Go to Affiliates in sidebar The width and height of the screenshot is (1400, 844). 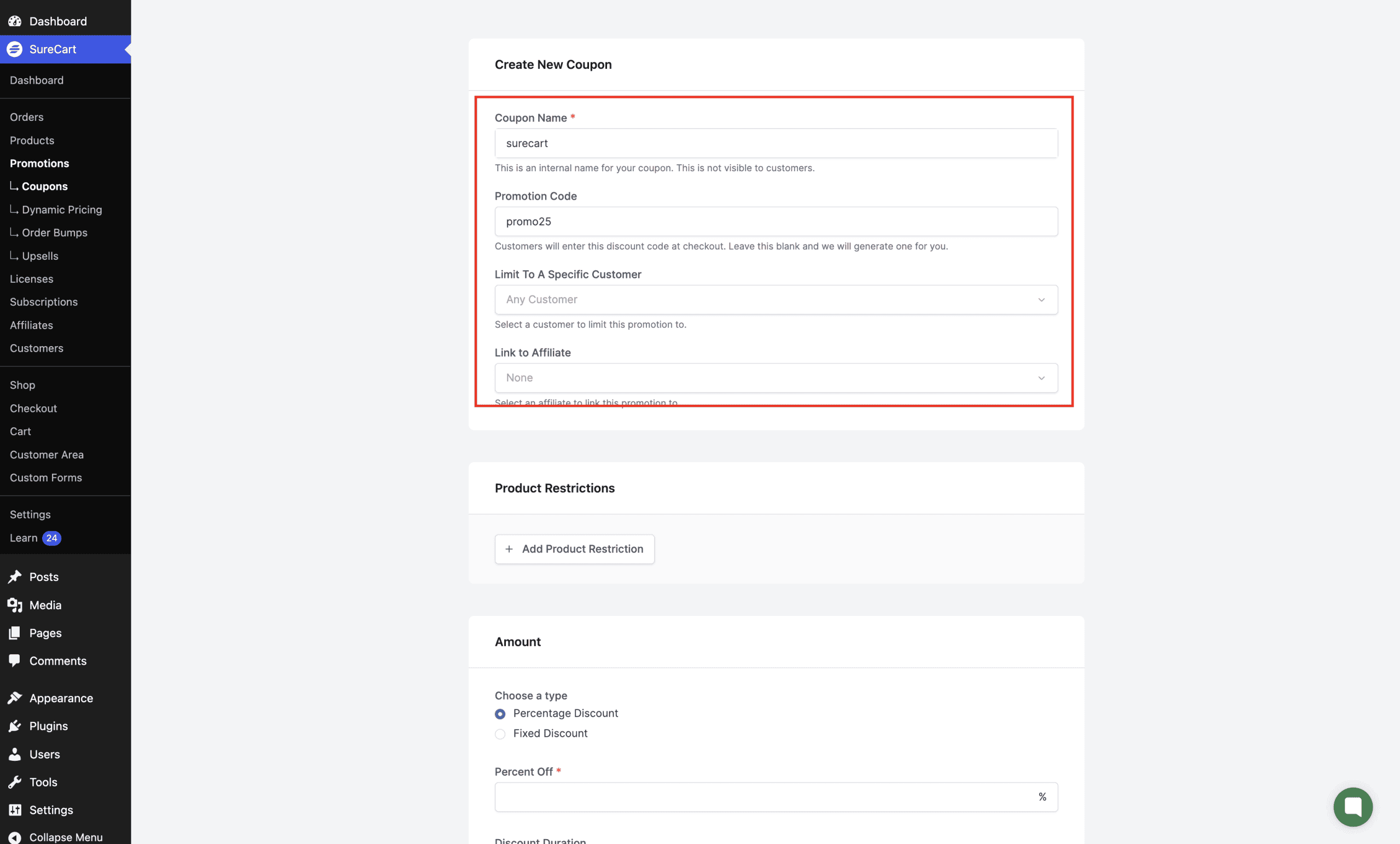point(31,325)
